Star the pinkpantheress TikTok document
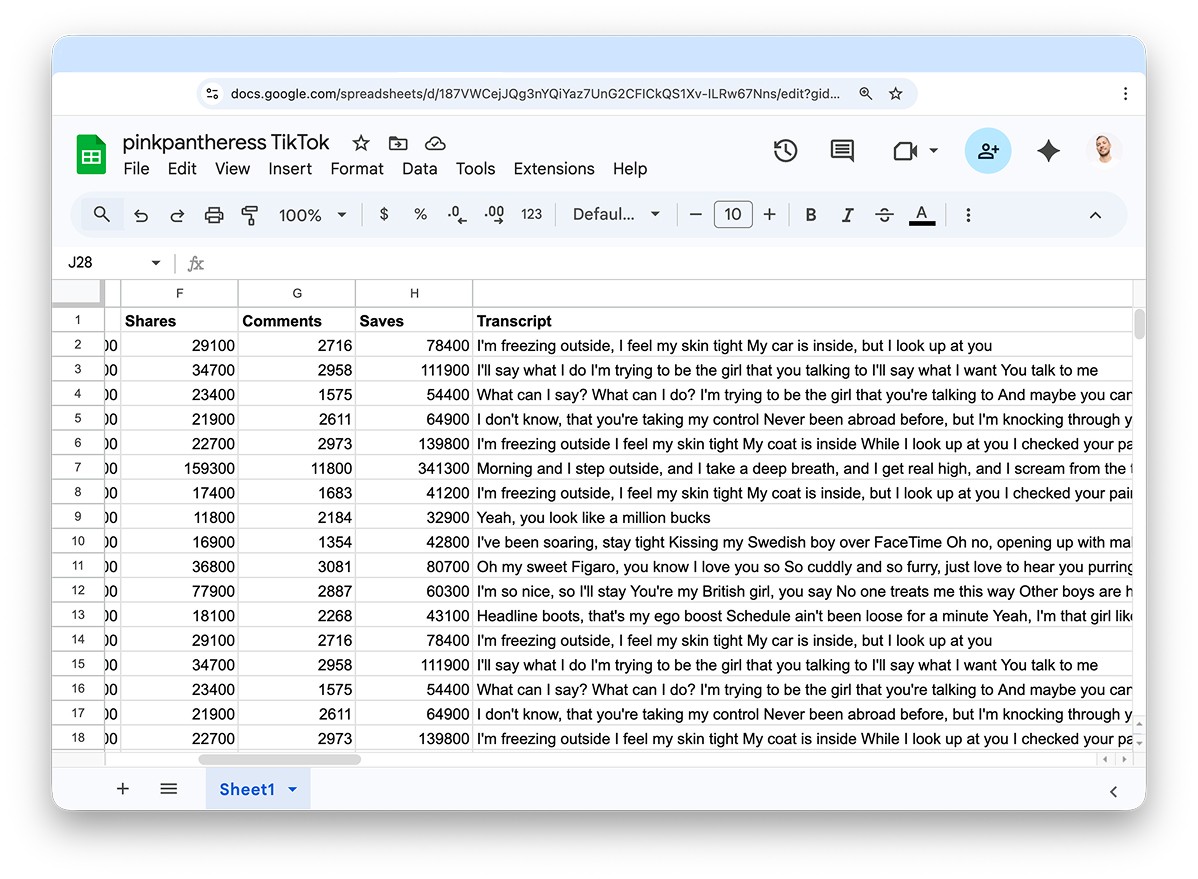This screenshot has height=879, width=1198. pyautogui.click(x=361, y=143)
